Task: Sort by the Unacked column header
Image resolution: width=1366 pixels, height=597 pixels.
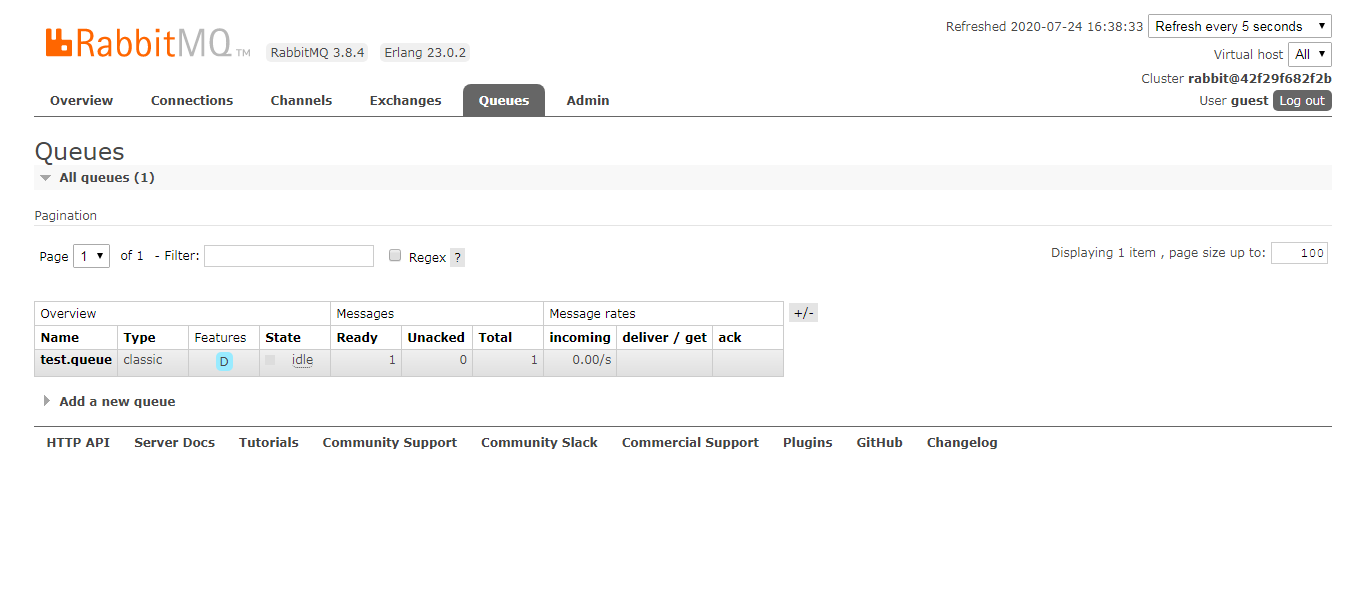Action: click(x=436, y=337)
